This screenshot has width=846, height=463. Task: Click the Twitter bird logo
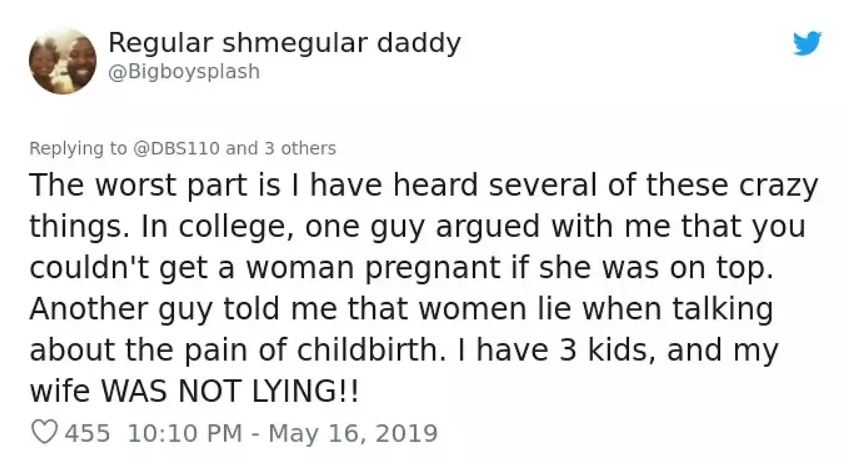click(x=806, y=44)
